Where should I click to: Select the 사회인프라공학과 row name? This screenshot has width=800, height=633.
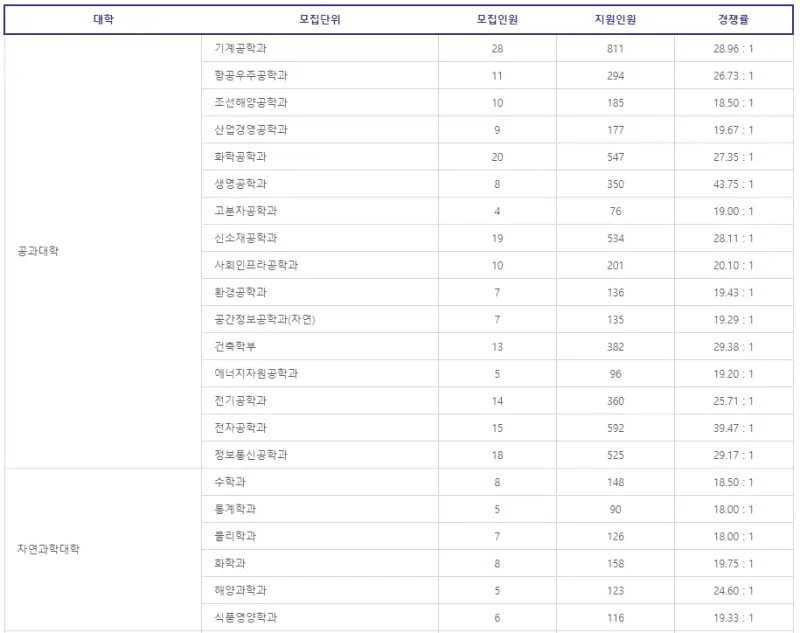point(256,265)
